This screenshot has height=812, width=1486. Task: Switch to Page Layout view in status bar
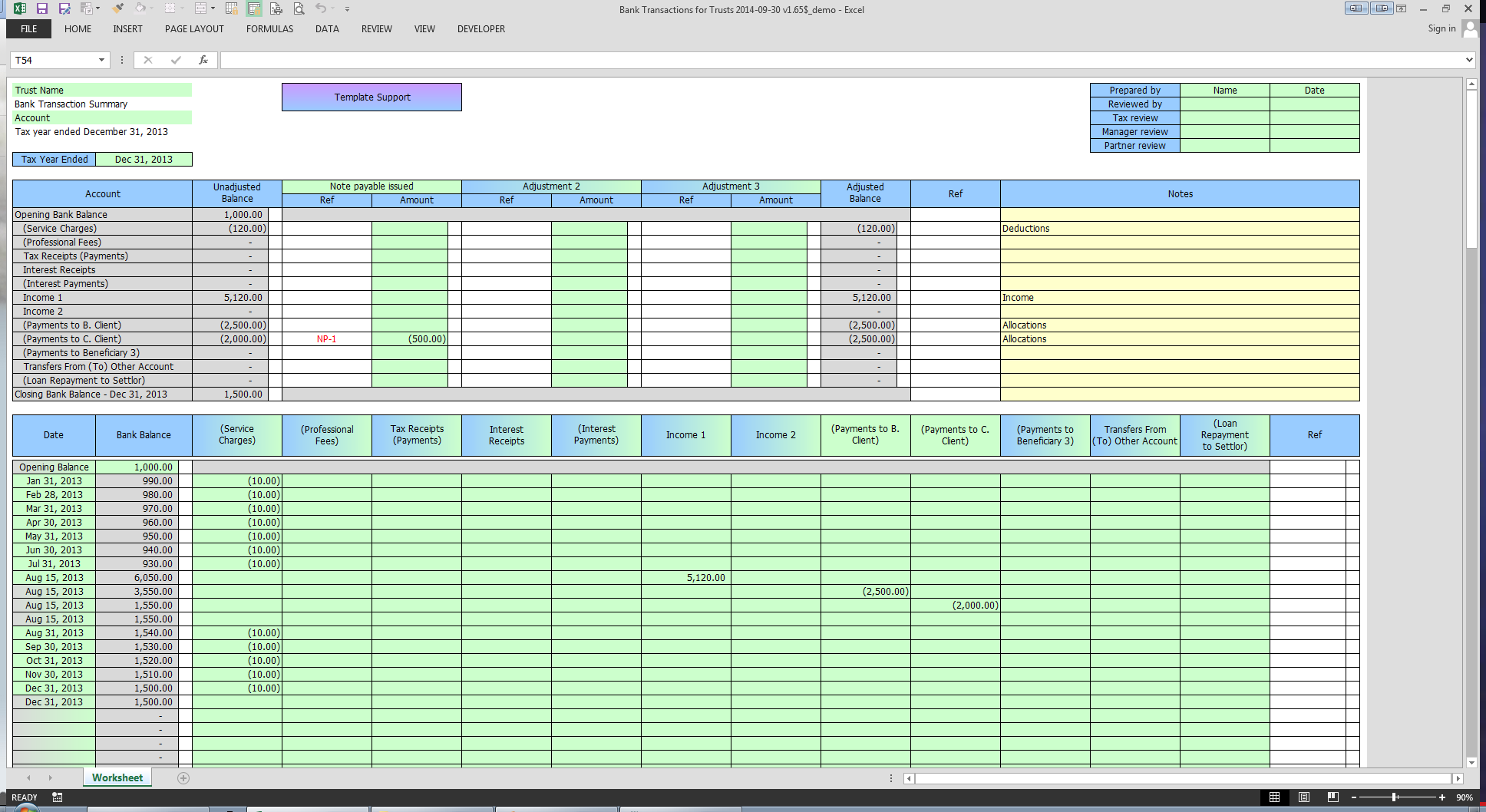tap(1303, 797)
